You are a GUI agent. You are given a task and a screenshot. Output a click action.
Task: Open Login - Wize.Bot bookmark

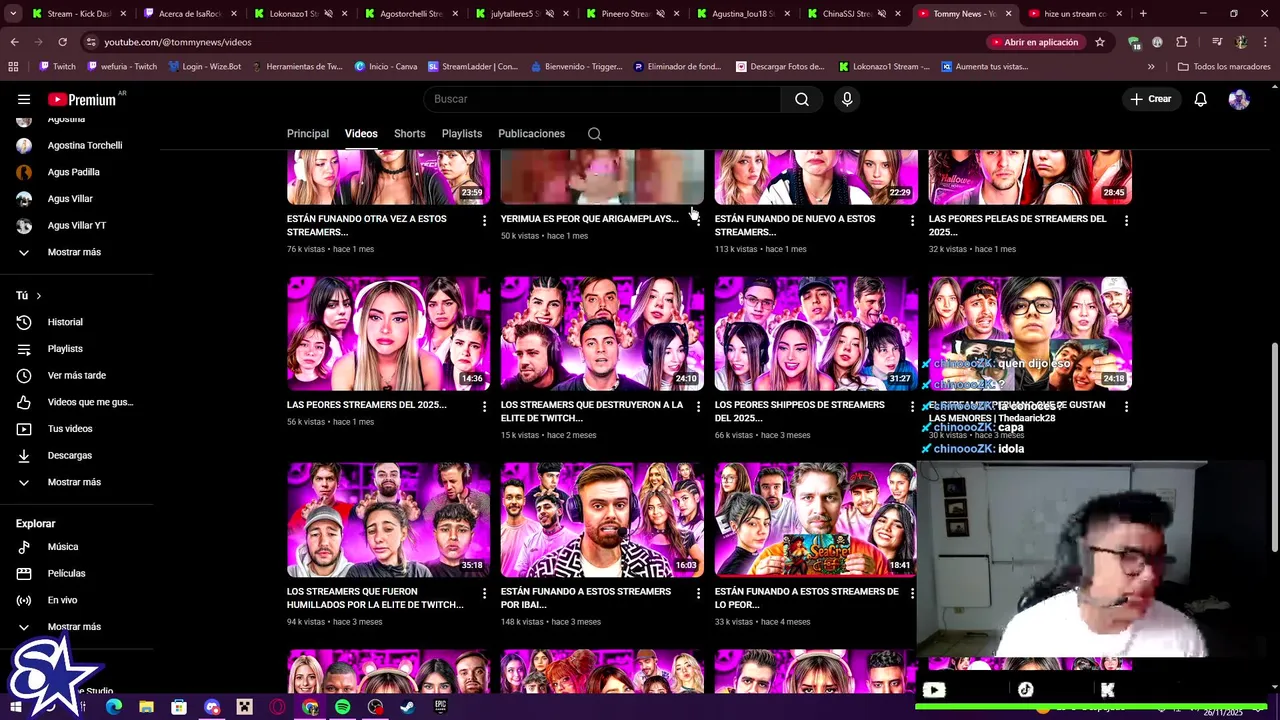tap(204, 67)
